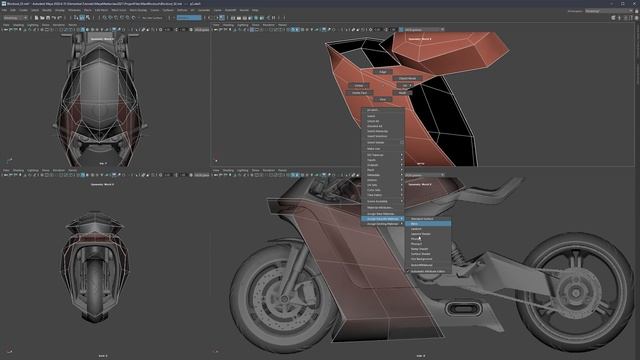This screenshot has width=640, height=360.
Task: Open the File menu
Action: pyautogui.click(x=4, y=10)
